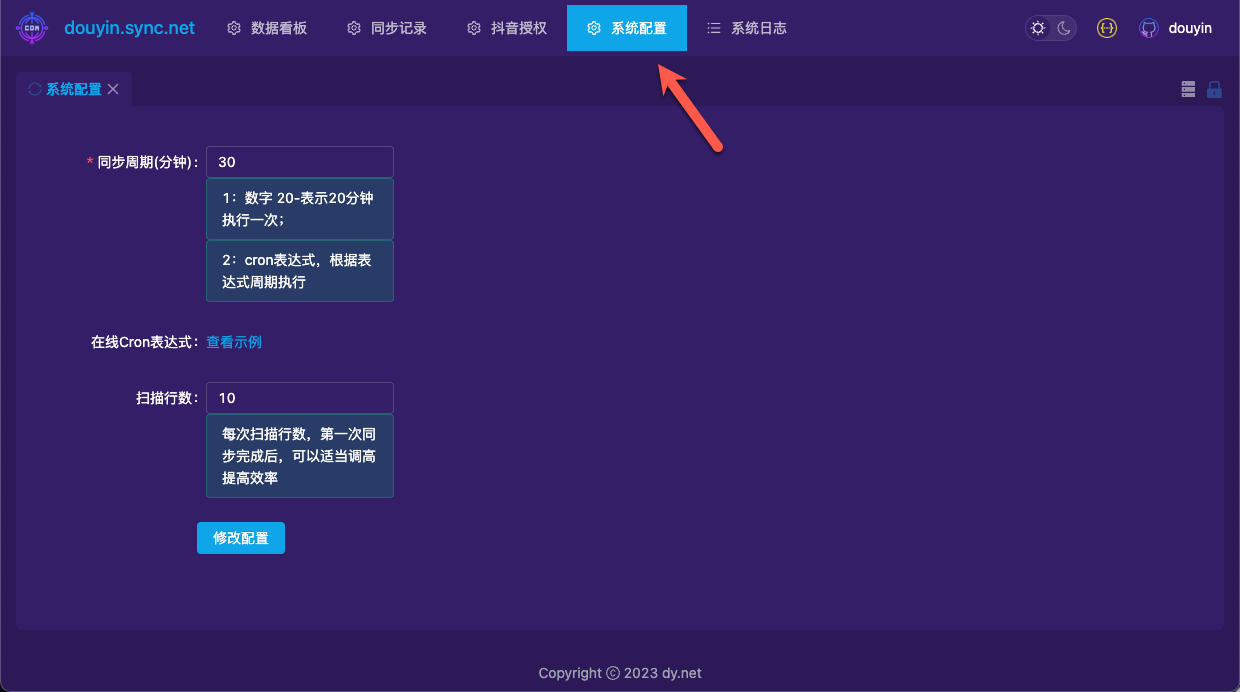Click the list icon beside 系统日志

(x=714, y=28)
